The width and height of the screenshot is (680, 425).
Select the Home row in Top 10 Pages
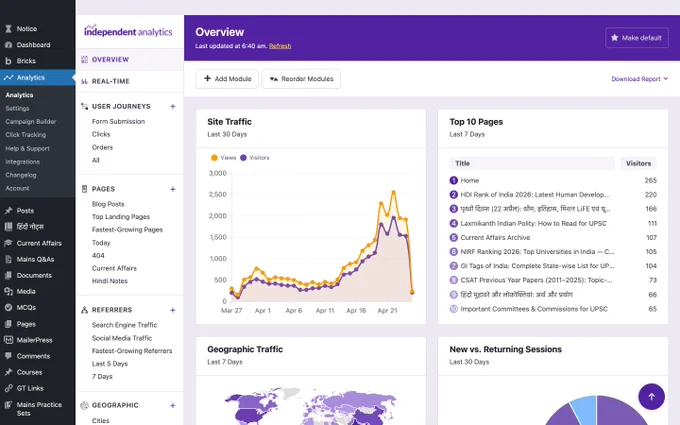click(x=553, y=180)
